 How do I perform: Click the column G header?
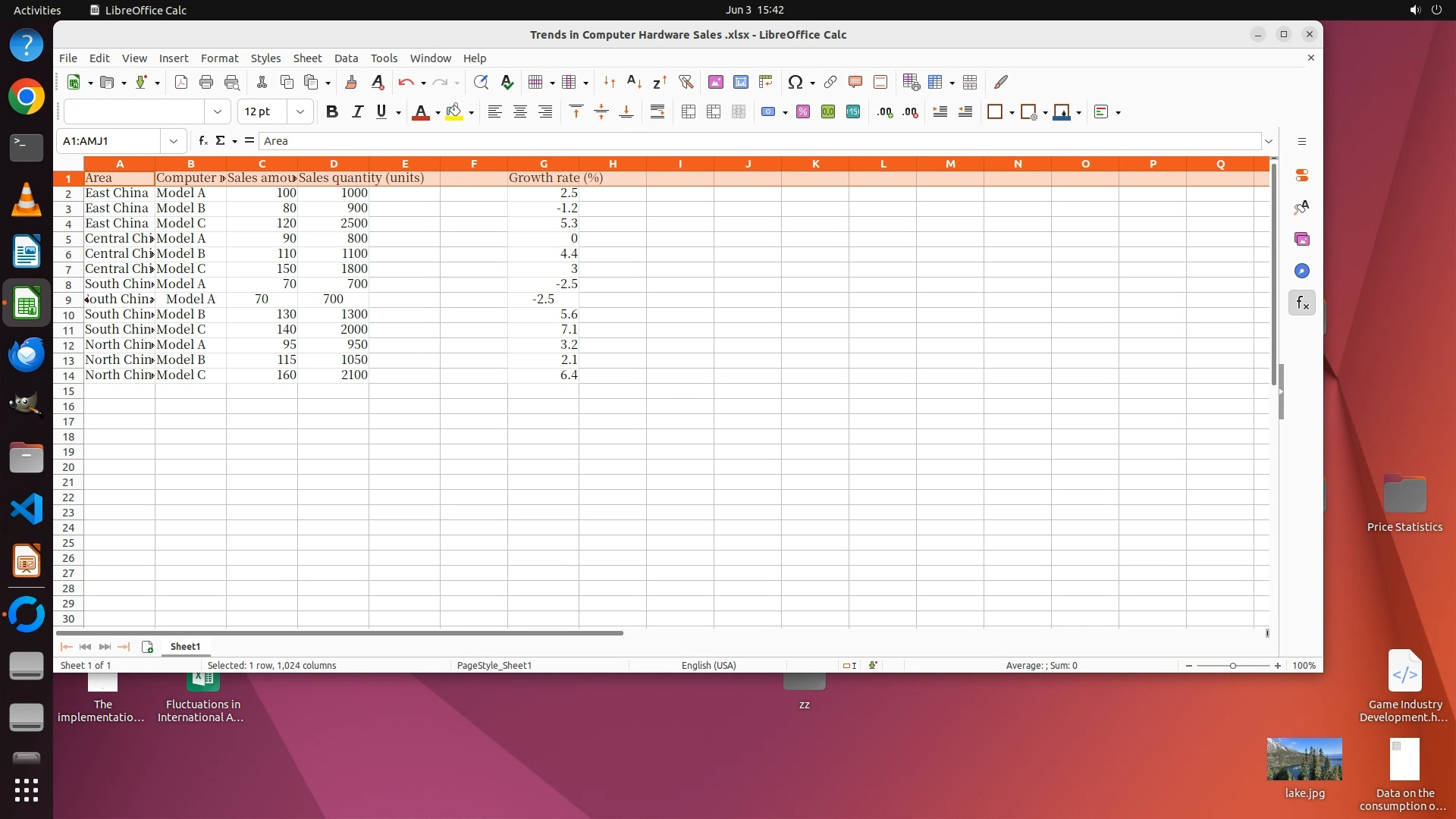pos(543,164)
